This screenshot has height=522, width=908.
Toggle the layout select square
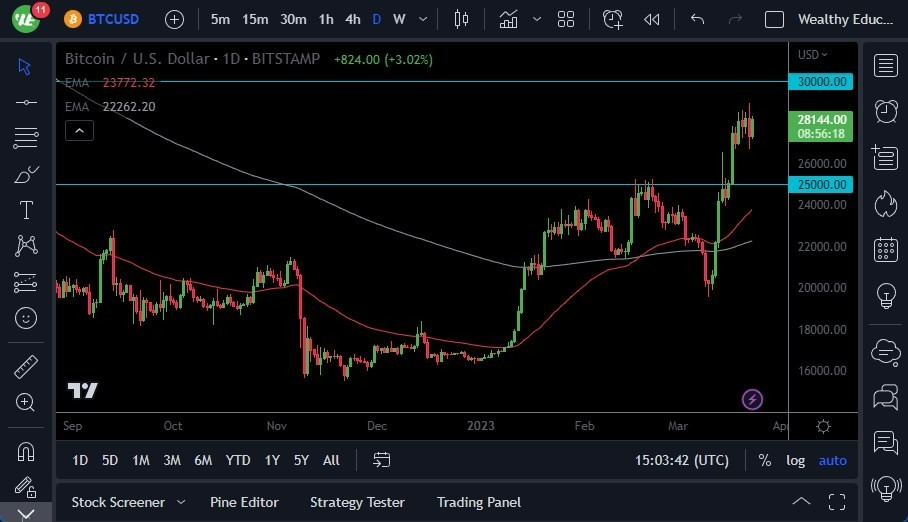(x=774, y=20)
